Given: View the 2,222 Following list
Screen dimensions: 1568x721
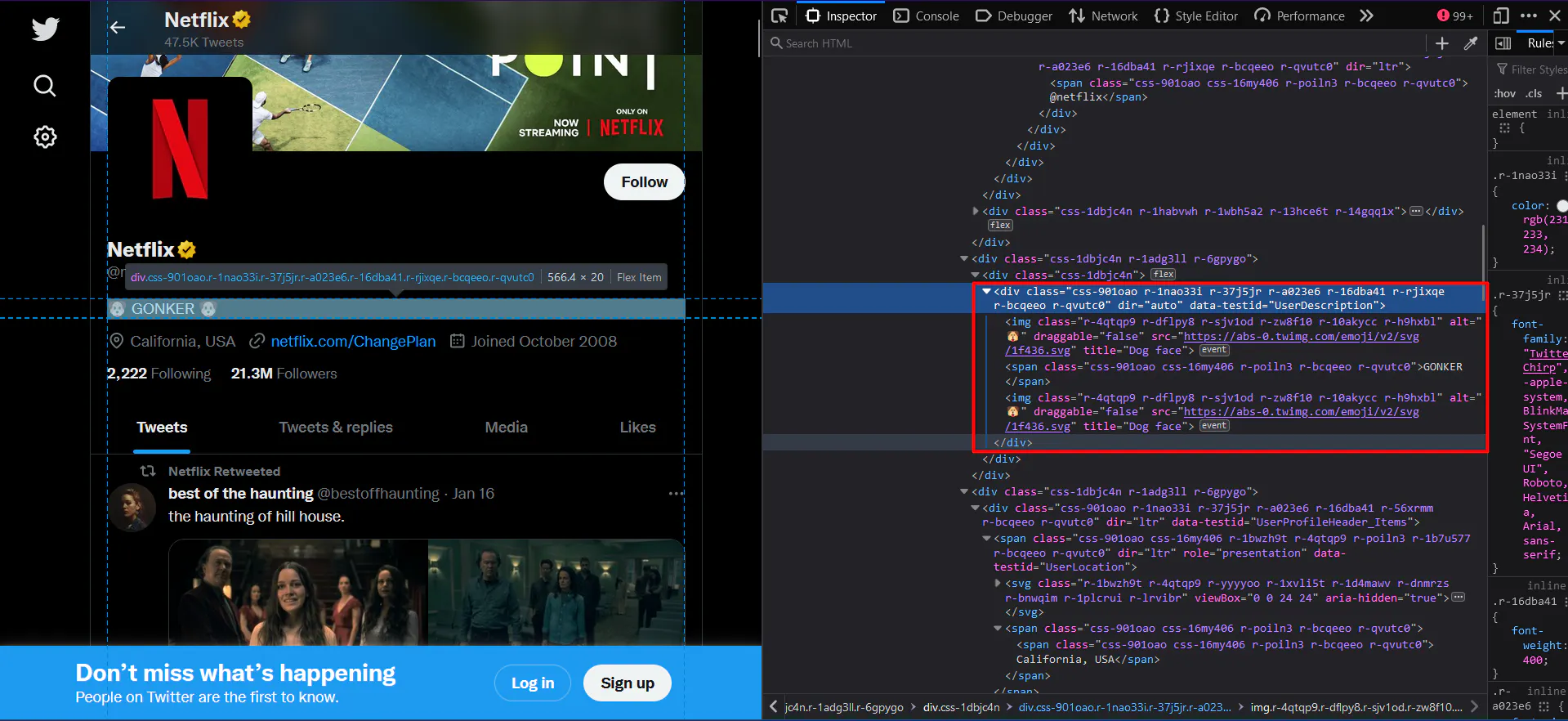Looking at the screenshot, I should coord(159,374).
